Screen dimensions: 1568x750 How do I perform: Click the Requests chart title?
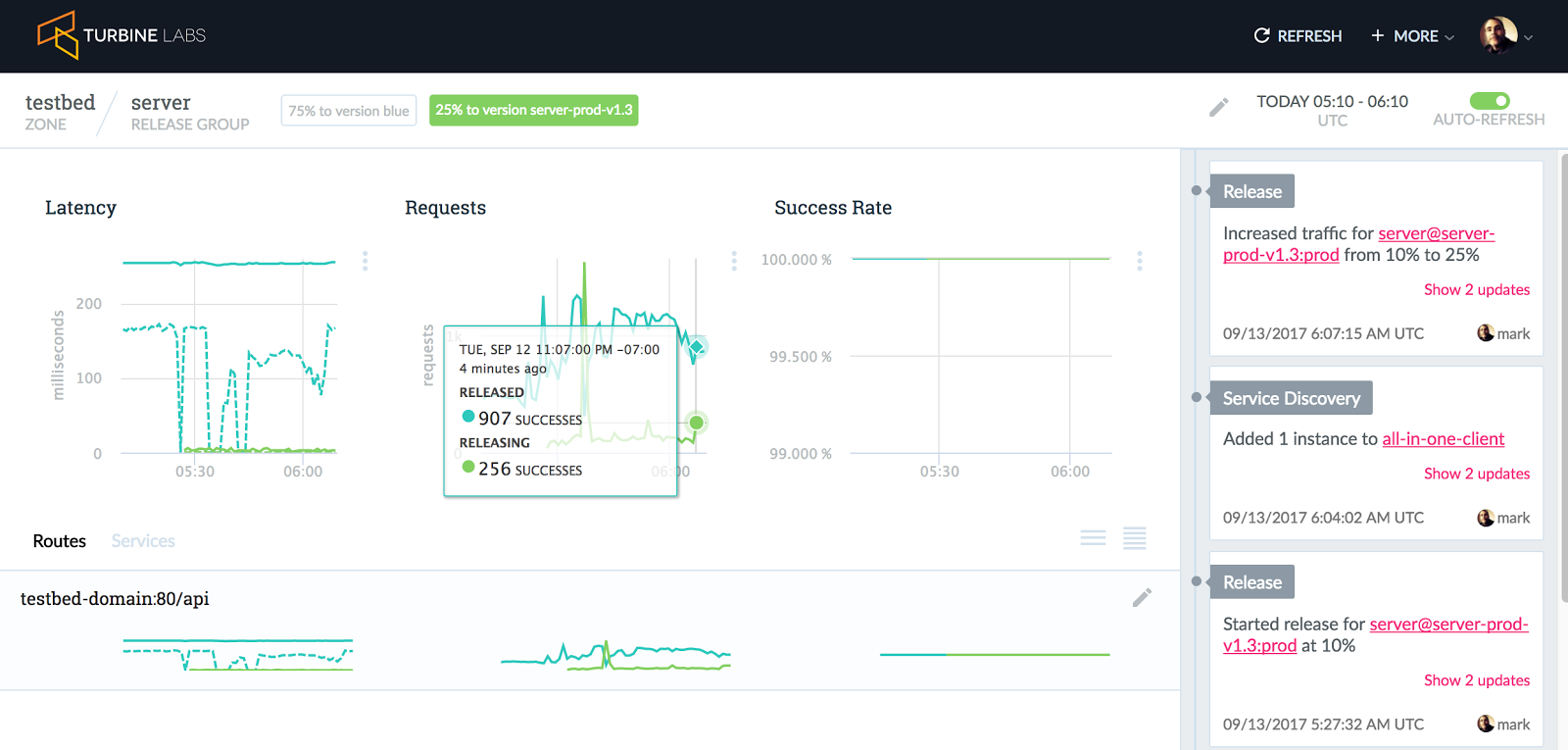click(x=446, y=208)
